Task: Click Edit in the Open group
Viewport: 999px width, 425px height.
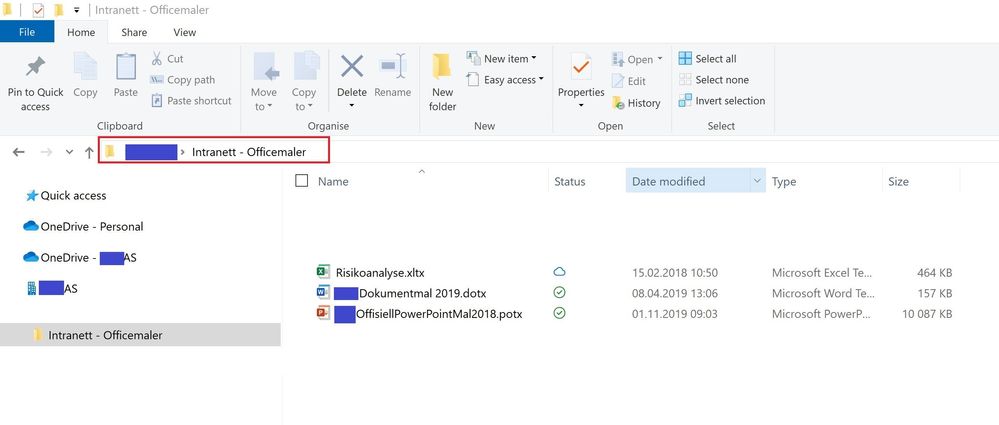Action: point(628,81)
